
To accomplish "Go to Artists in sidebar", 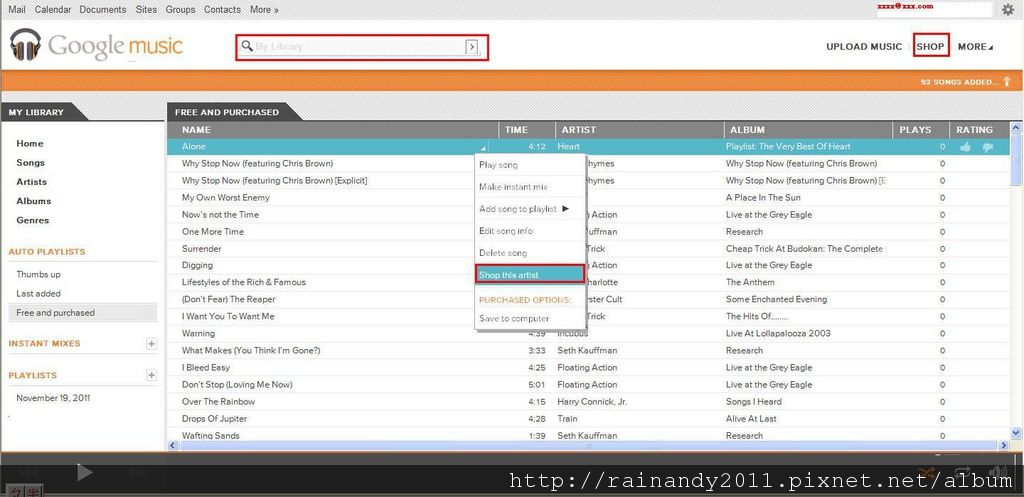I will [x=32, y=182].
